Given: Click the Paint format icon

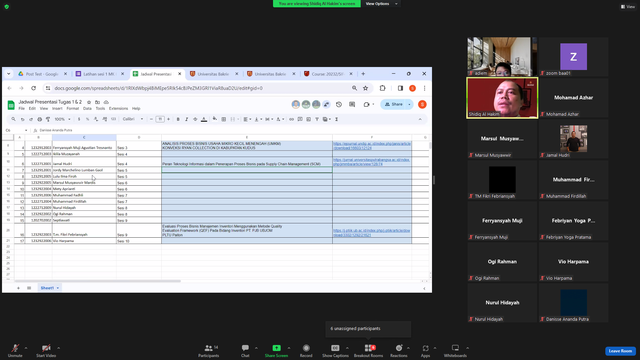Looking at the screenshot, I should pos(48,119).
